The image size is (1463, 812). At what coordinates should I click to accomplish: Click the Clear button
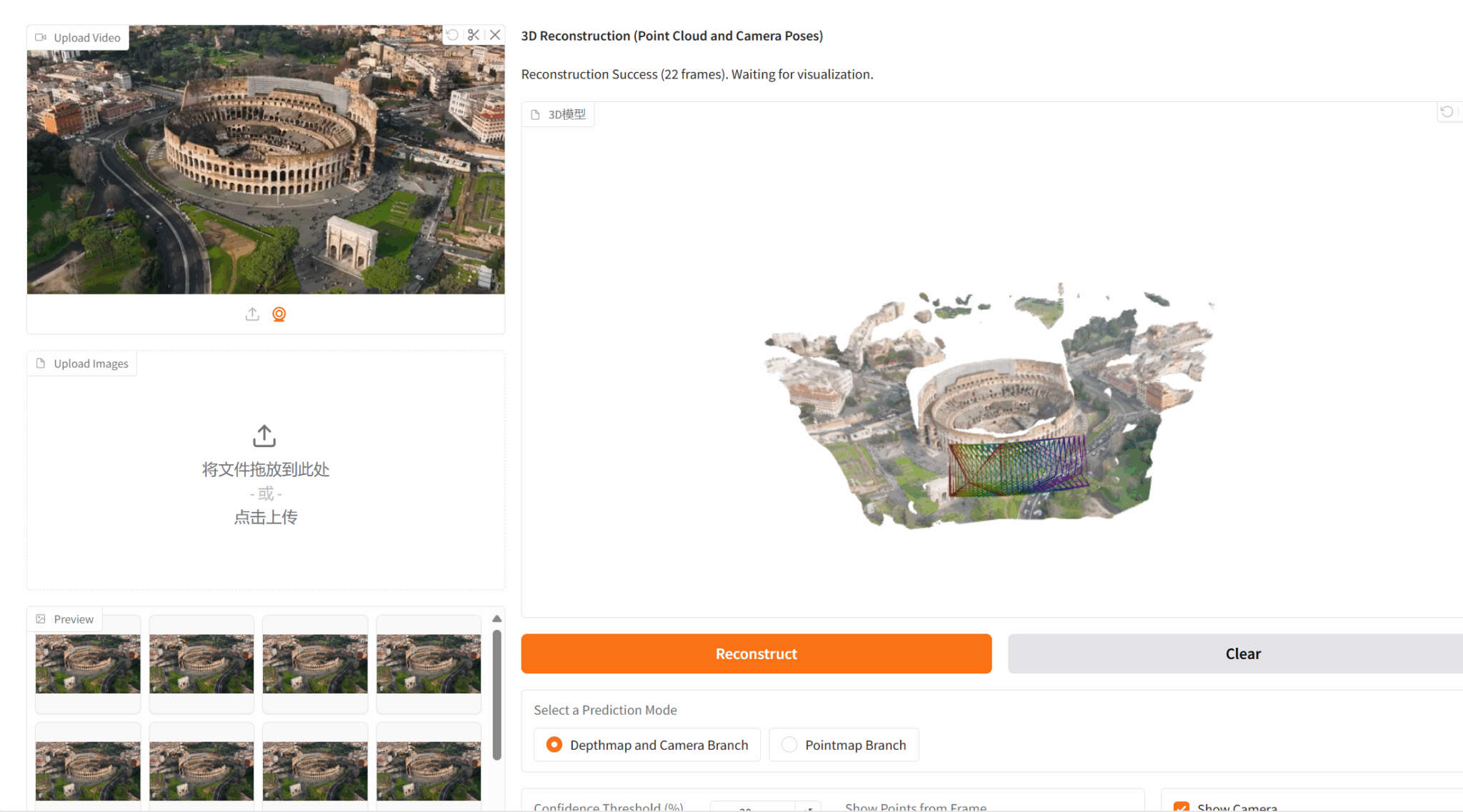coord(1242,653)
